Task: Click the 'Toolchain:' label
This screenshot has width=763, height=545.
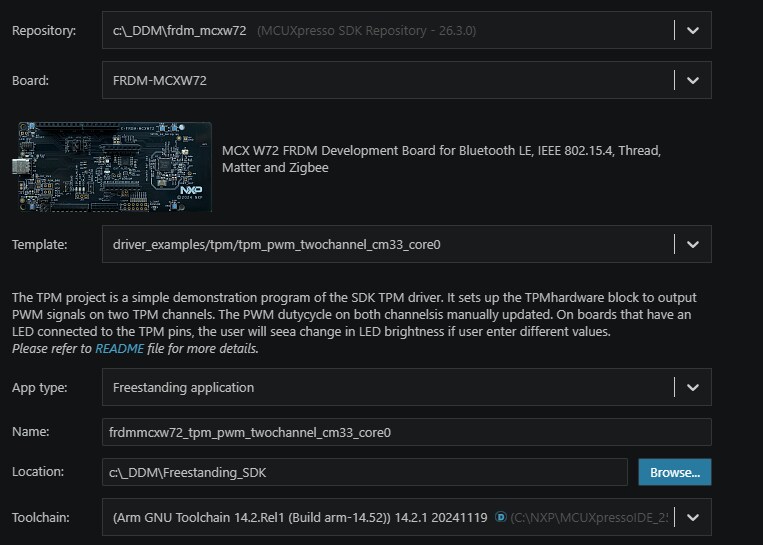Action: coord(40,517)
